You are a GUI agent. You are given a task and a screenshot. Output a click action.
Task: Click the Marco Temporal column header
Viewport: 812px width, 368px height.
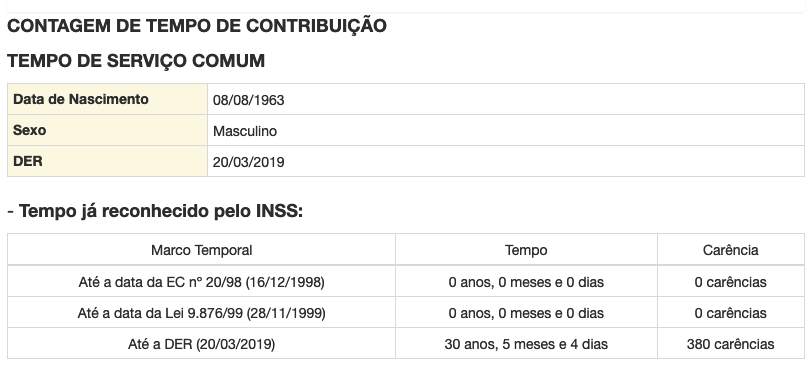(201, 250)
